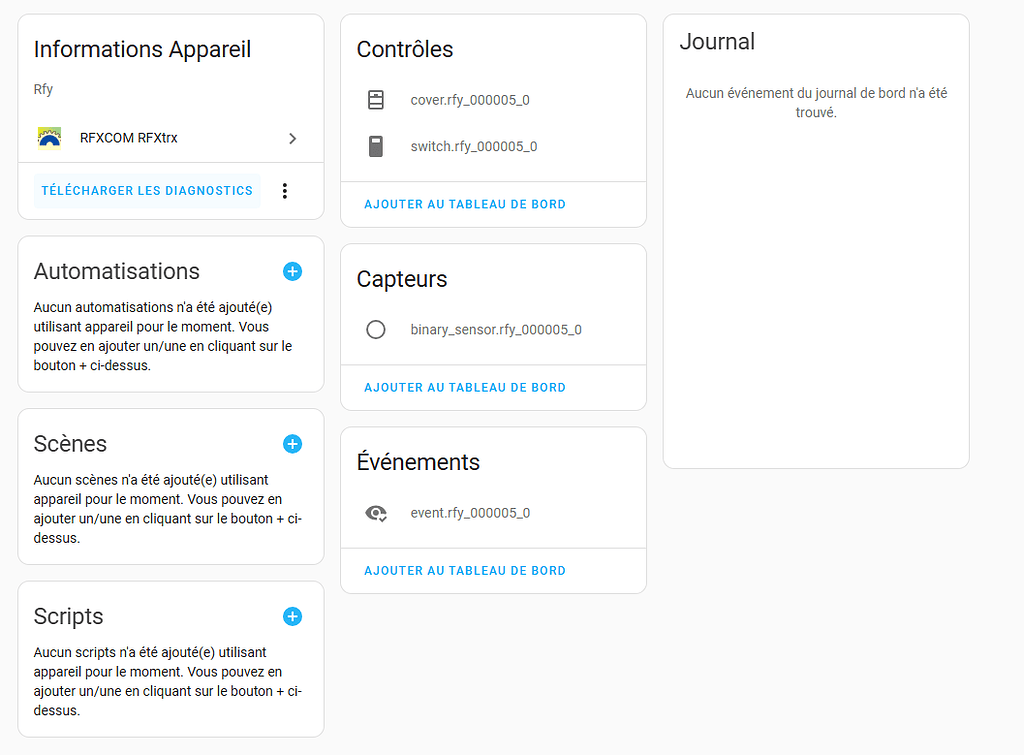This screenshot has width=1024, height=755.
Task: Toggle the event entity visibility icon
Action: pos(375,512)
